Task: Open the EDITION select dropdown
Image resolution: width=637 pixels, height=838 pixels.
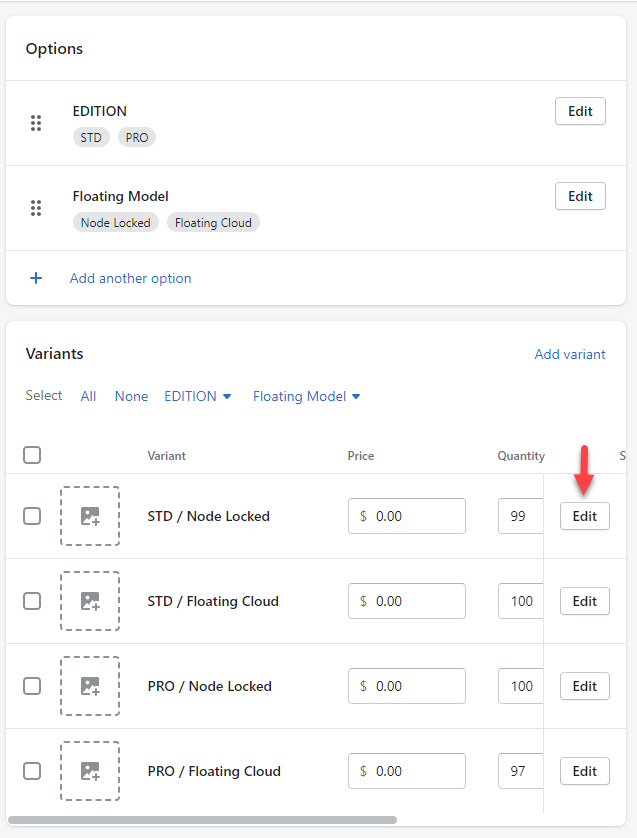Action: click(198, 397)
